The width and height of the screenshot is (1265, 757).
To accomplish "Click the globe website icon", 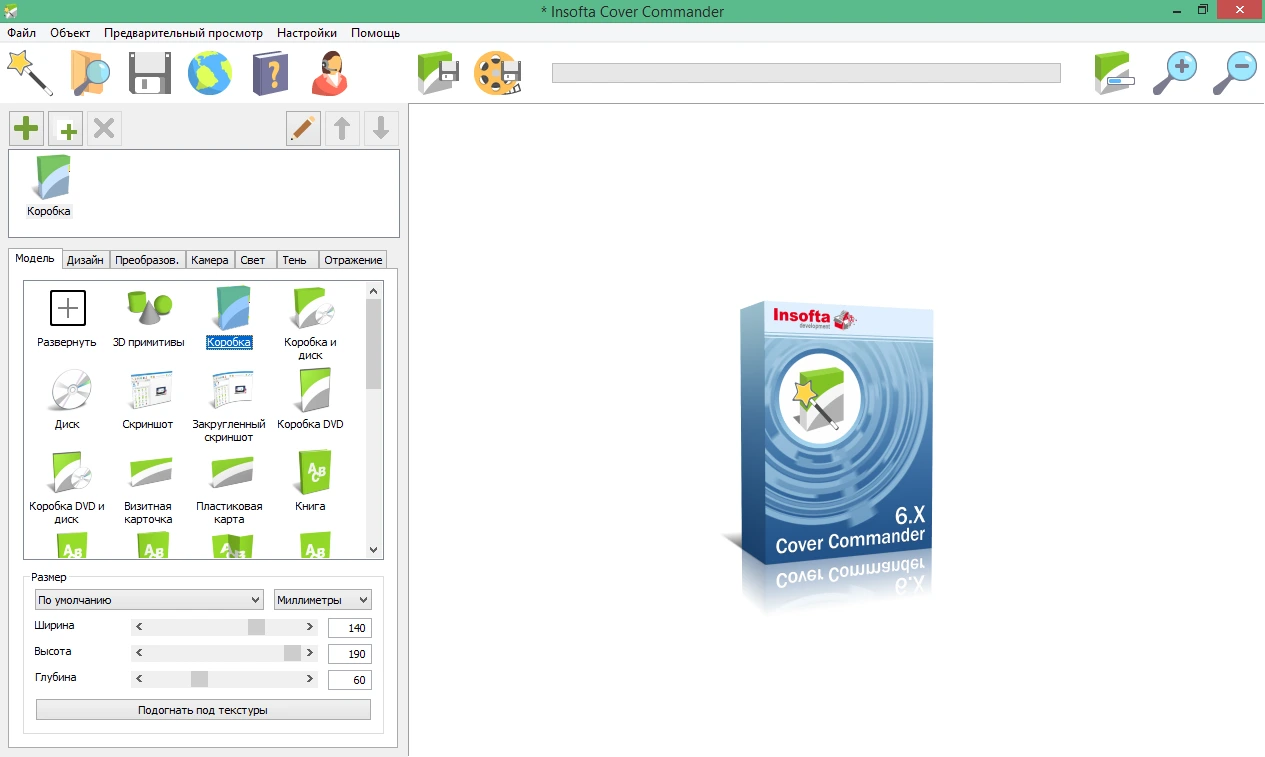I will pos(210,73).
